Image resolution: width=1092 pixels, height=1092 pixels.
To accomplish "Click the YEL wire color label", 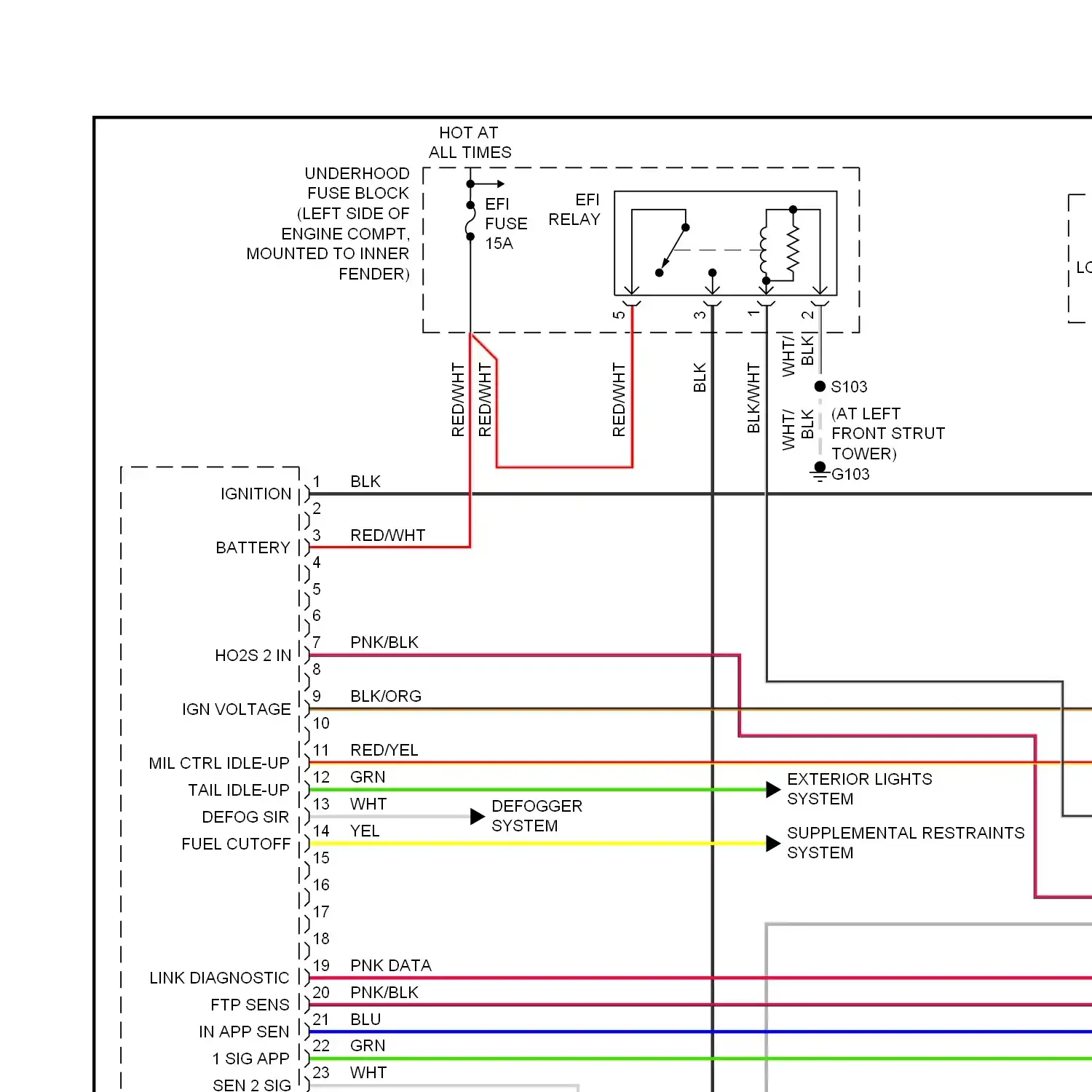I will click(365, 831).
